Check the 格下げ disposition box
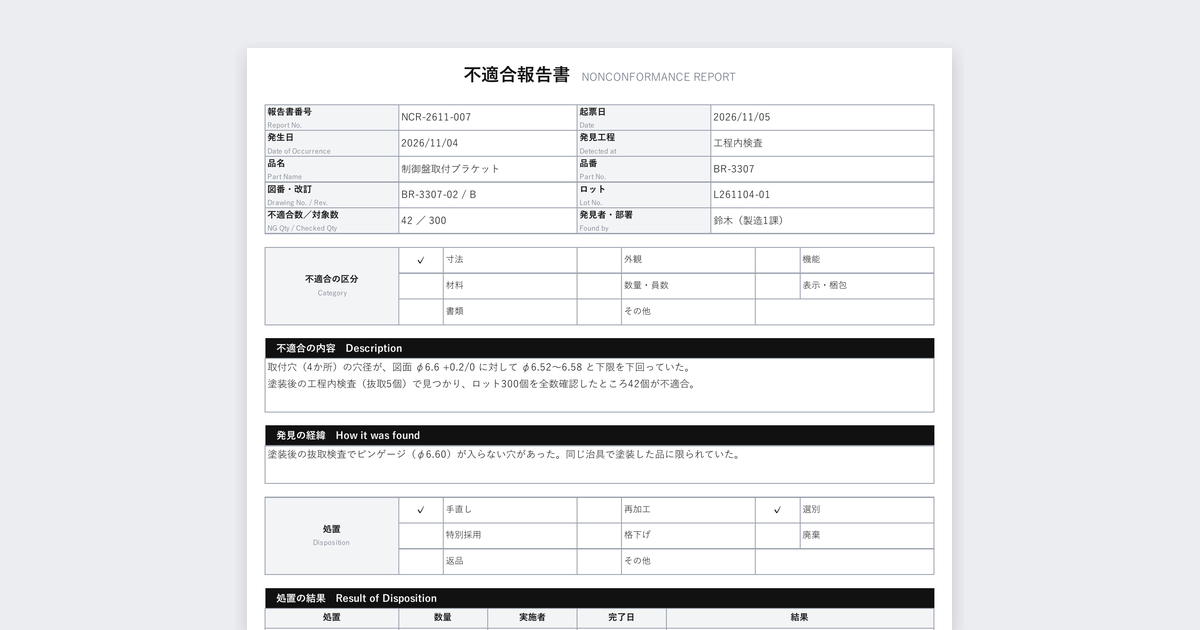Screen dimensions: 1200x630 (x=599, y=536)
